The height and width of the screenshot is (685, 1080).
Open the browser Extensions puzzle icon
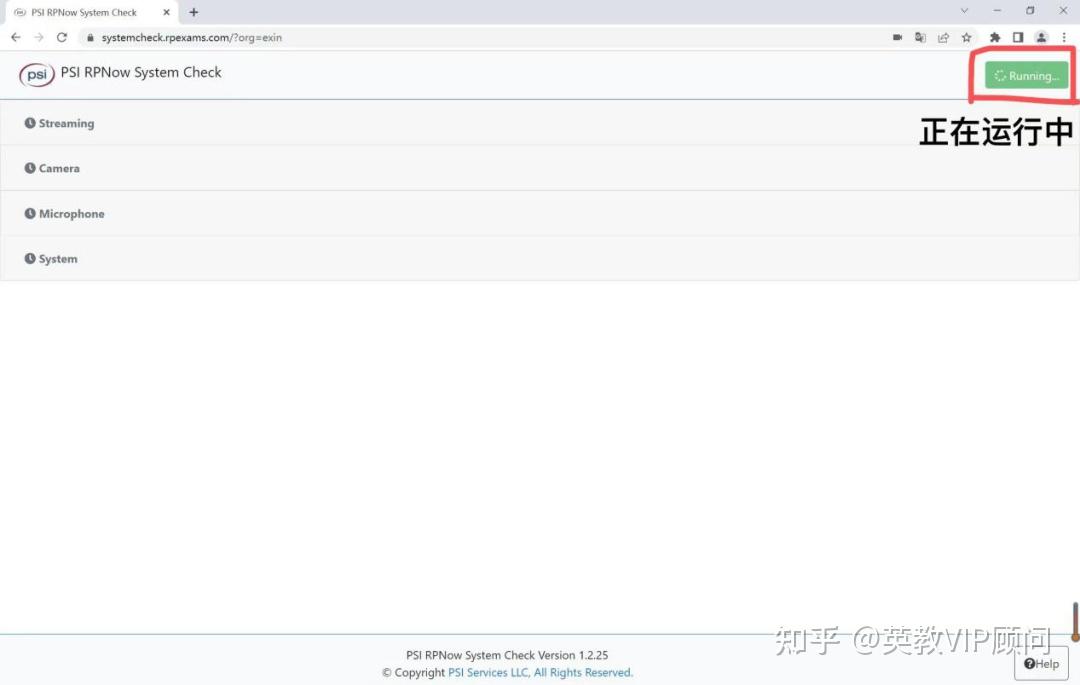click(995, 37)
